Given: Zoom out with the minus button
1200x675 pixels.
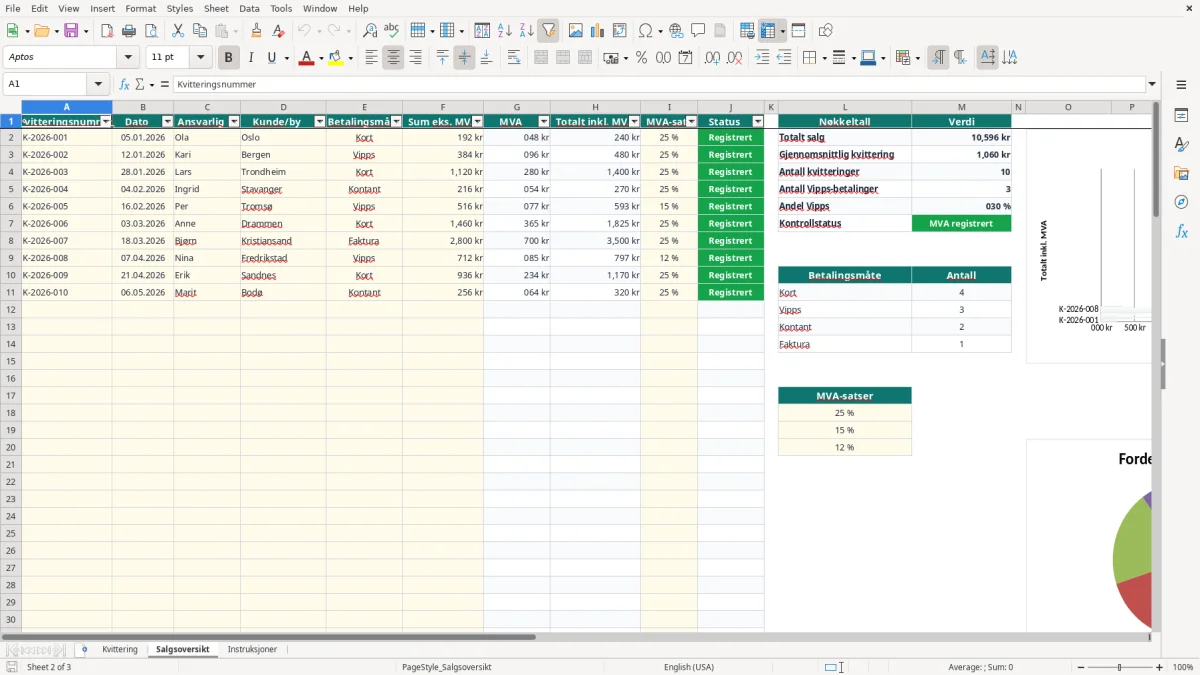Looking at the screenshot, I should point(1081,667).
